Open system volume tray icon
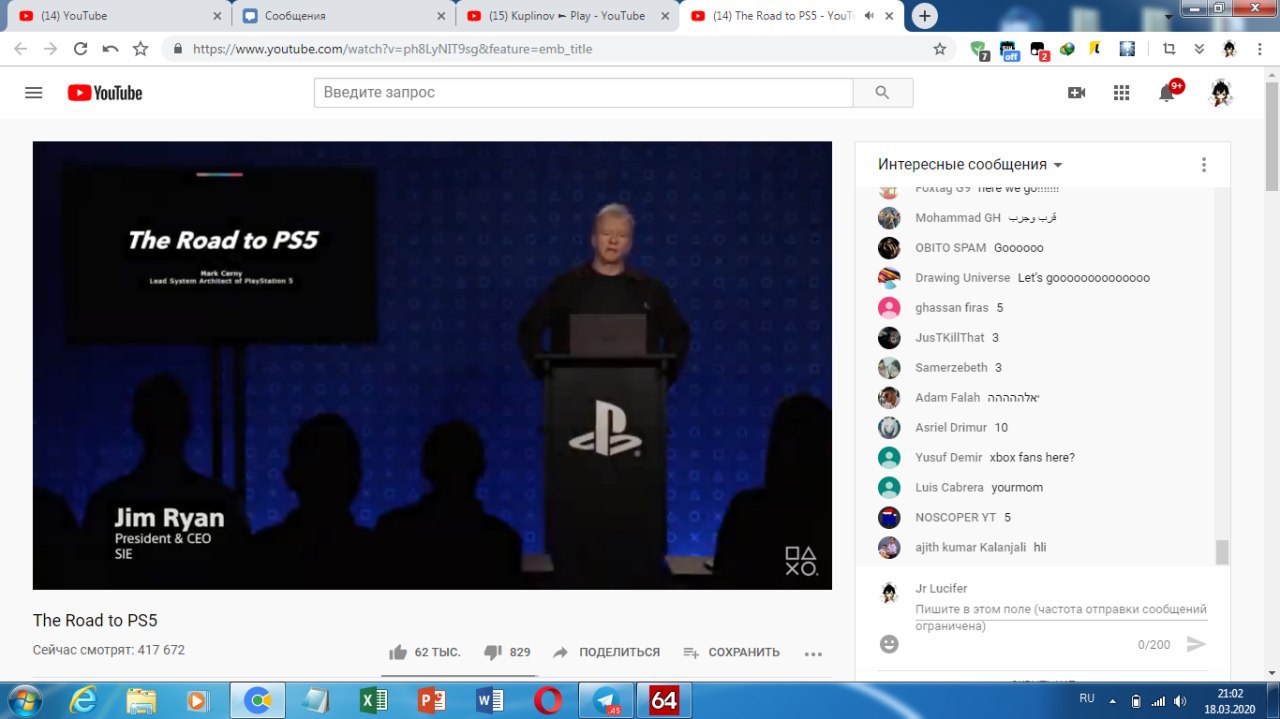Screen dimensions: 1280x719 coord(1181,701)
